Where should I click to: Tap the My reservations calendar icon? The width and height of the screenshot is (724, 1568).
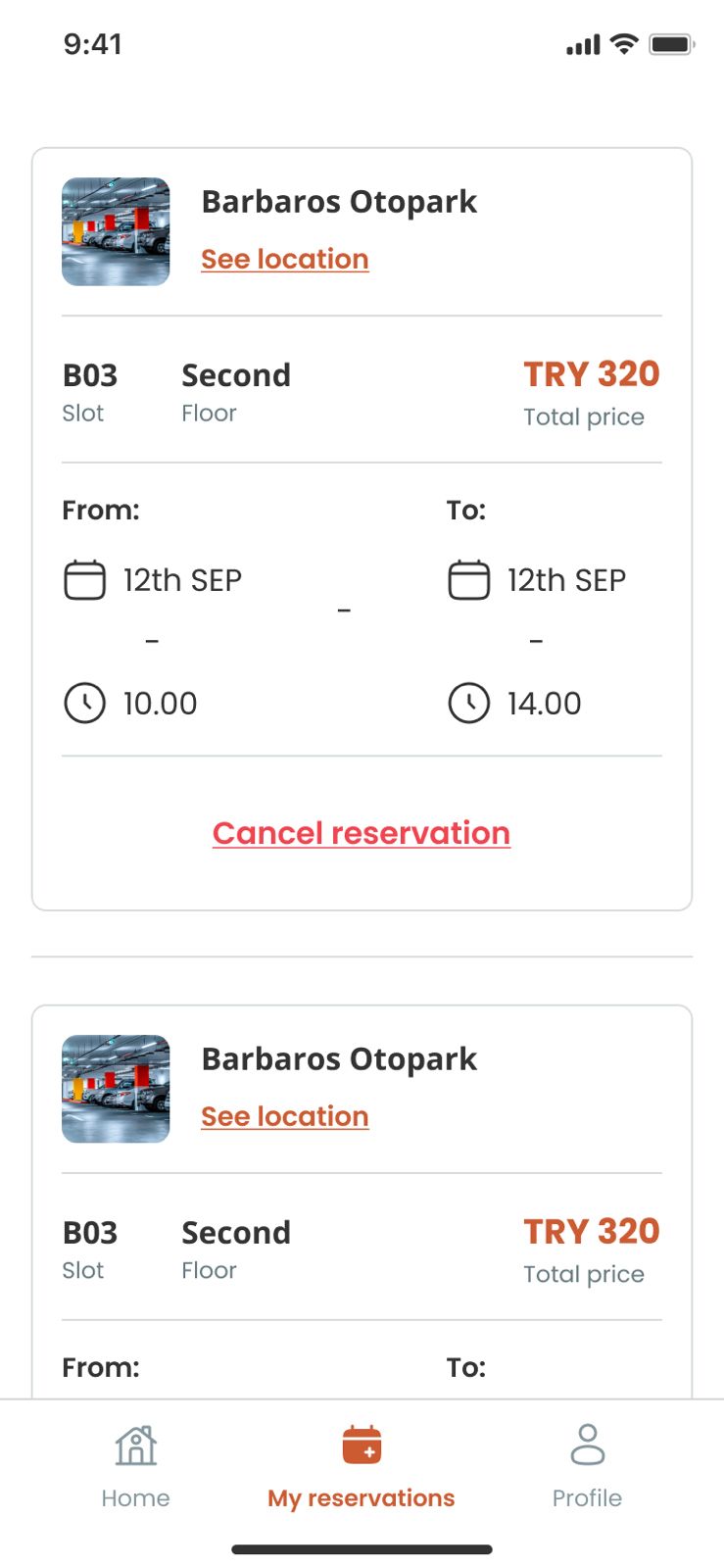point(362,1445)
